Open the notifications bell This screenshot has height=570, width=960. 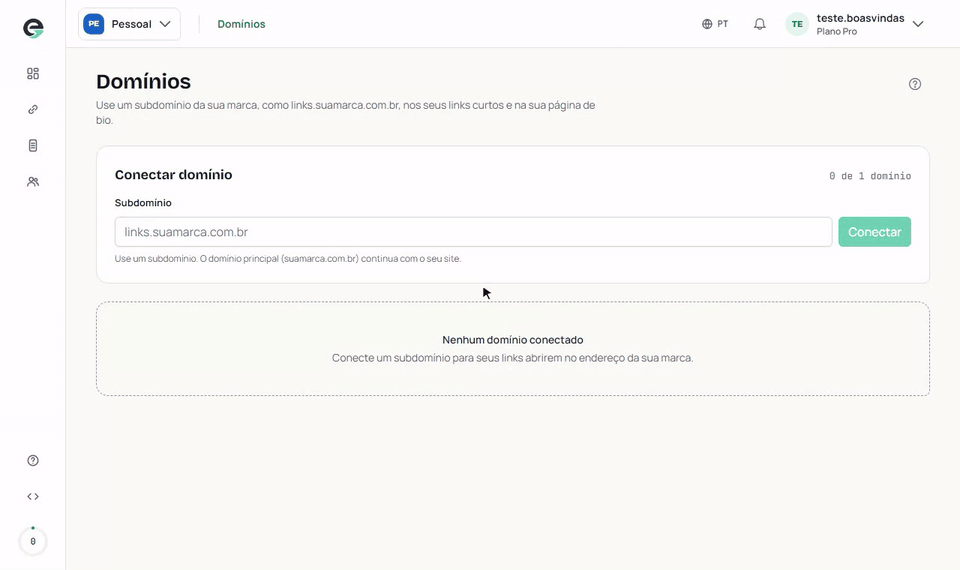pos(759,24)
